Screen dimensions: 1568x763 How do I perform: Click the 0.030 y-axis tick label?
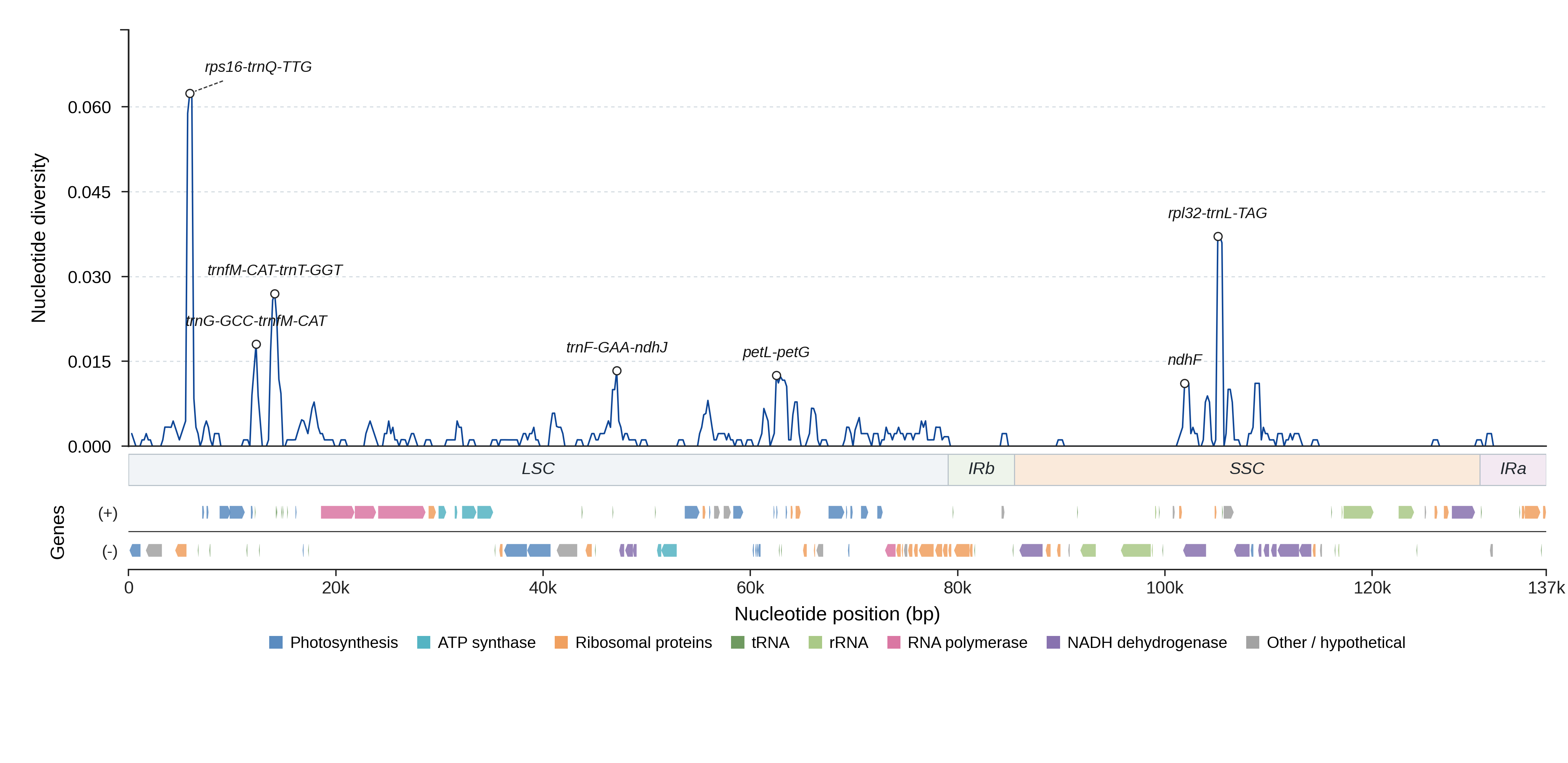tap(90, 278)
